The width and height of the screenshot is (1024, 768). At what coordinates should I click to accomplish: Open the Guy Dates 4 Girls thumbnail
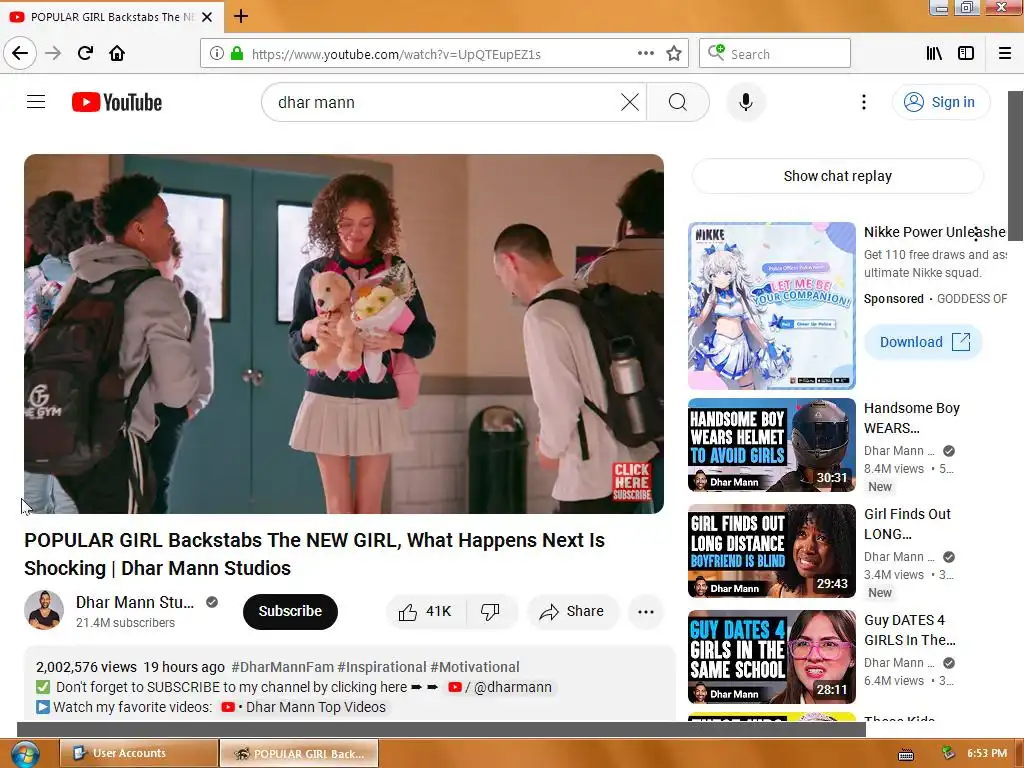[x=772, y=657]
